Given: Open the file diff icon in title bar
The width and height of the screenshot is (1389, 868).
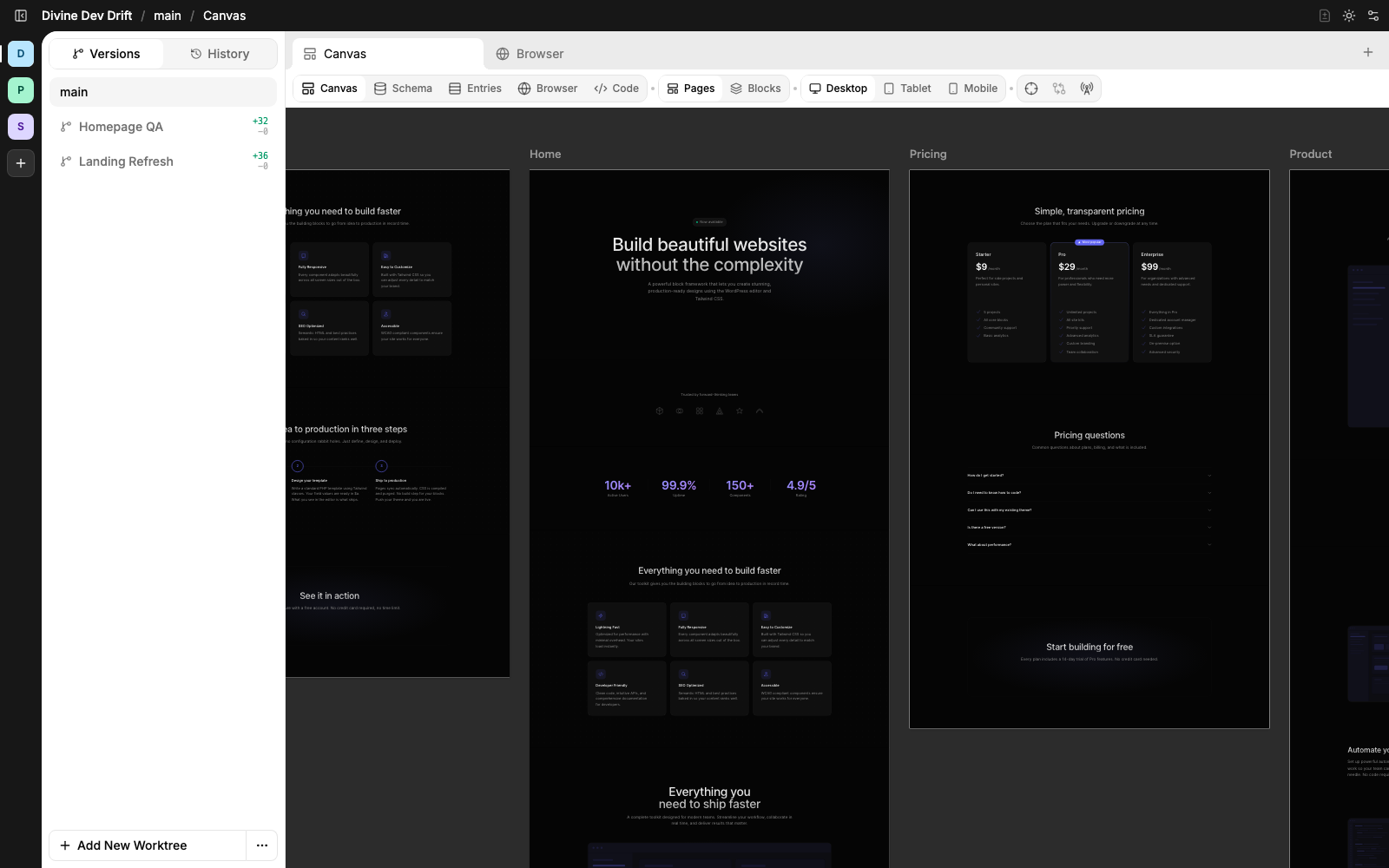Looking at the screenshot, I should [1325, 16].
